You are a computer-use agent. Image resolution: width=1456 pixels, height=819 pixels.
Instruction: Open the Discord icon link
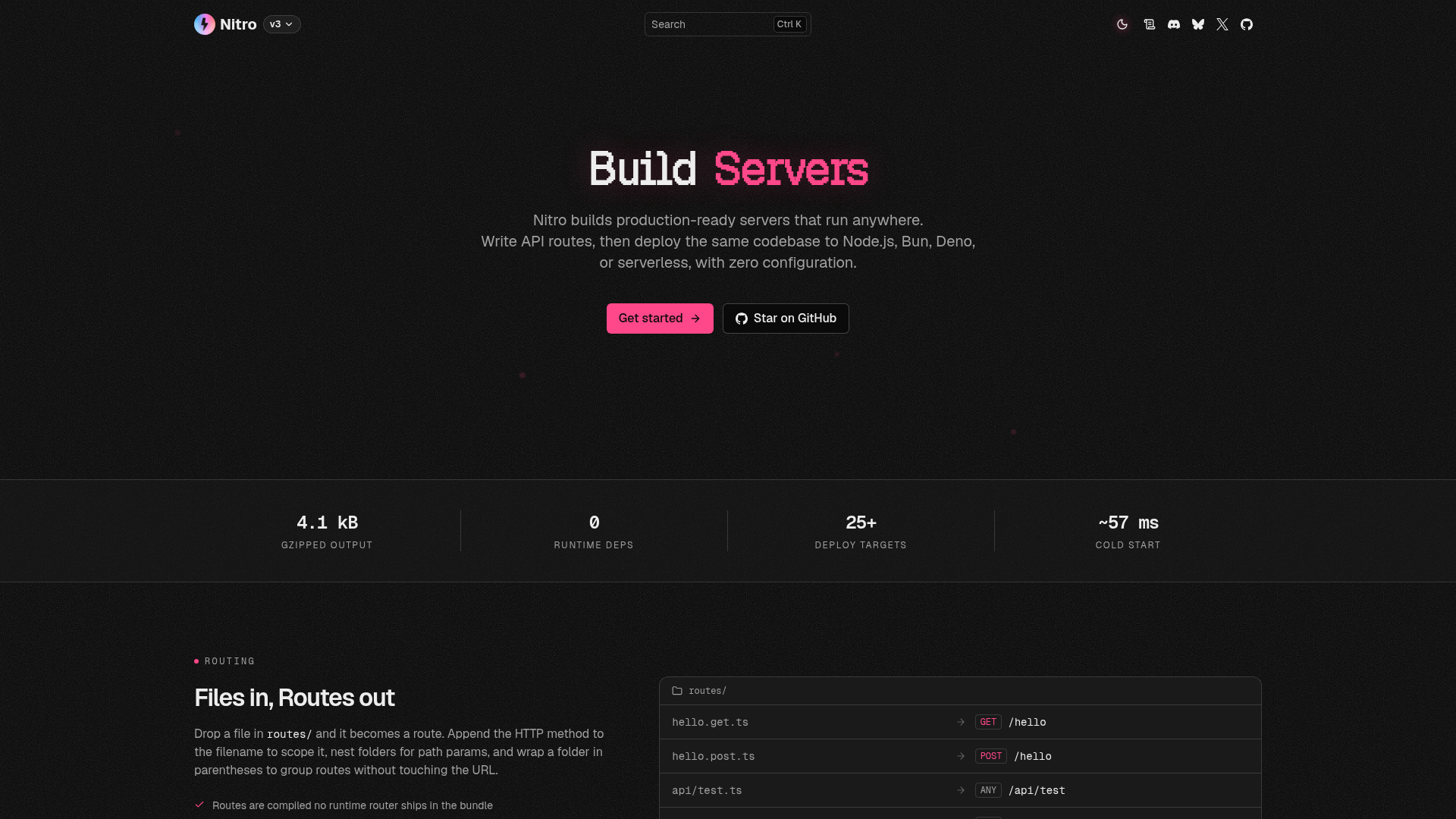1174,24
